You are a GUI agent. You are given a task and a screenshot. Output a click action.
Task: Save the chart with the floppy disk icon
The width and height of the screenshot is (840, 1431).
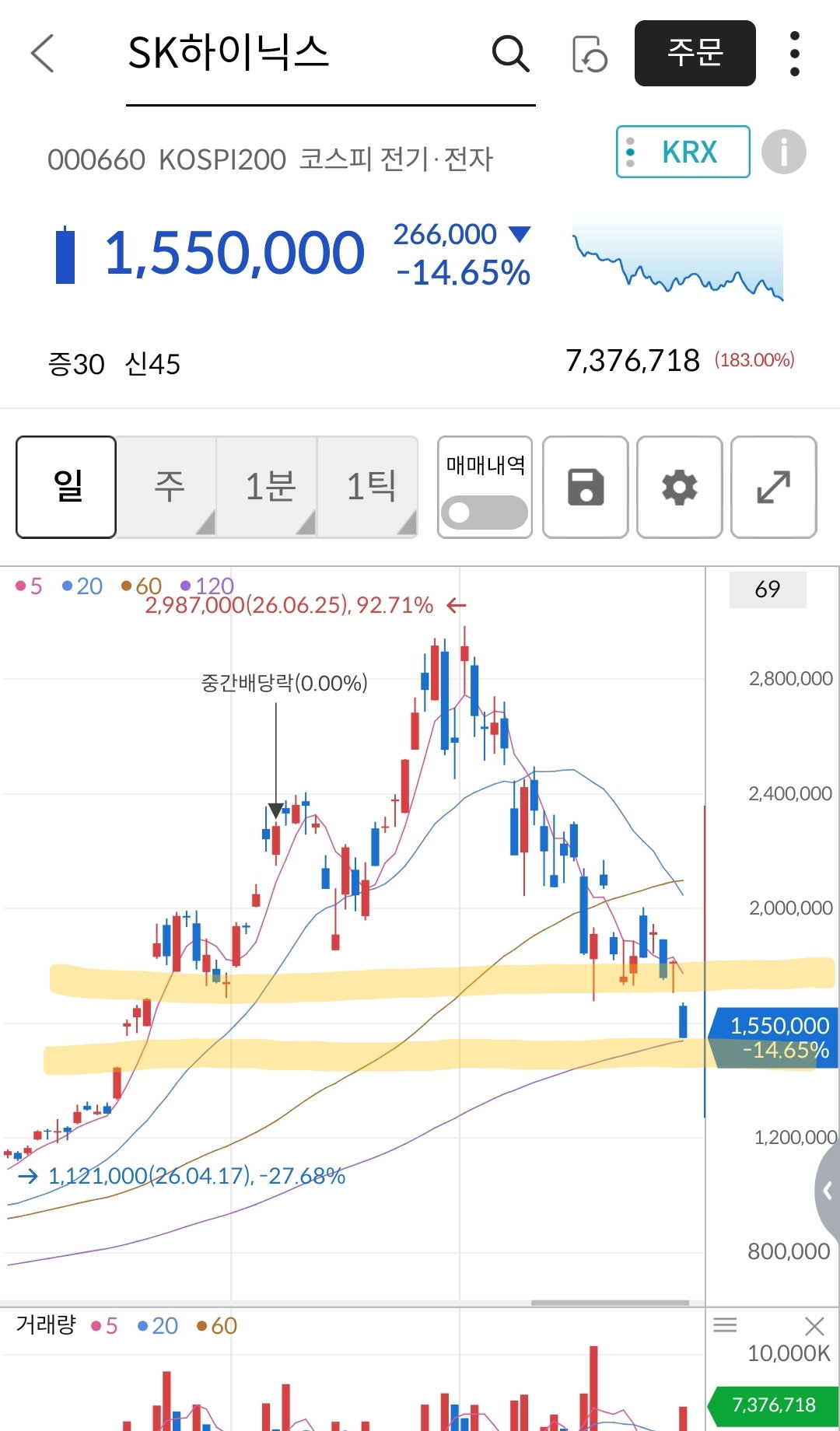click(x=586, y=488)
